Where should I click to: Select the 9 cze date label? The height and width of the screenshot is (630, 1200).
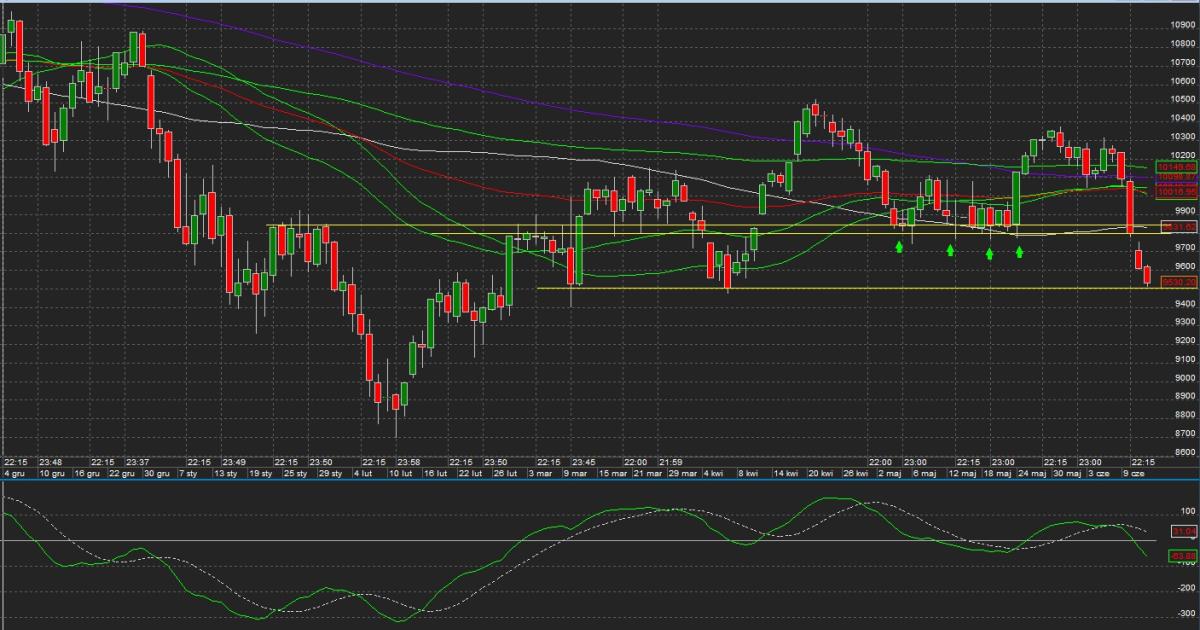coord(1135,472)
